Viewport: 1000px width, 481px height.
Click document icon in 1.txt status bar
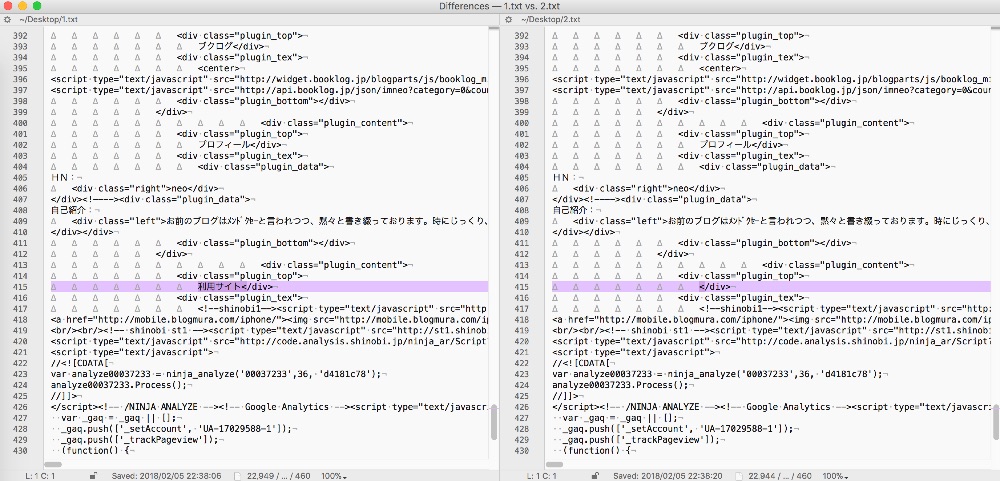tap(238, 476)
